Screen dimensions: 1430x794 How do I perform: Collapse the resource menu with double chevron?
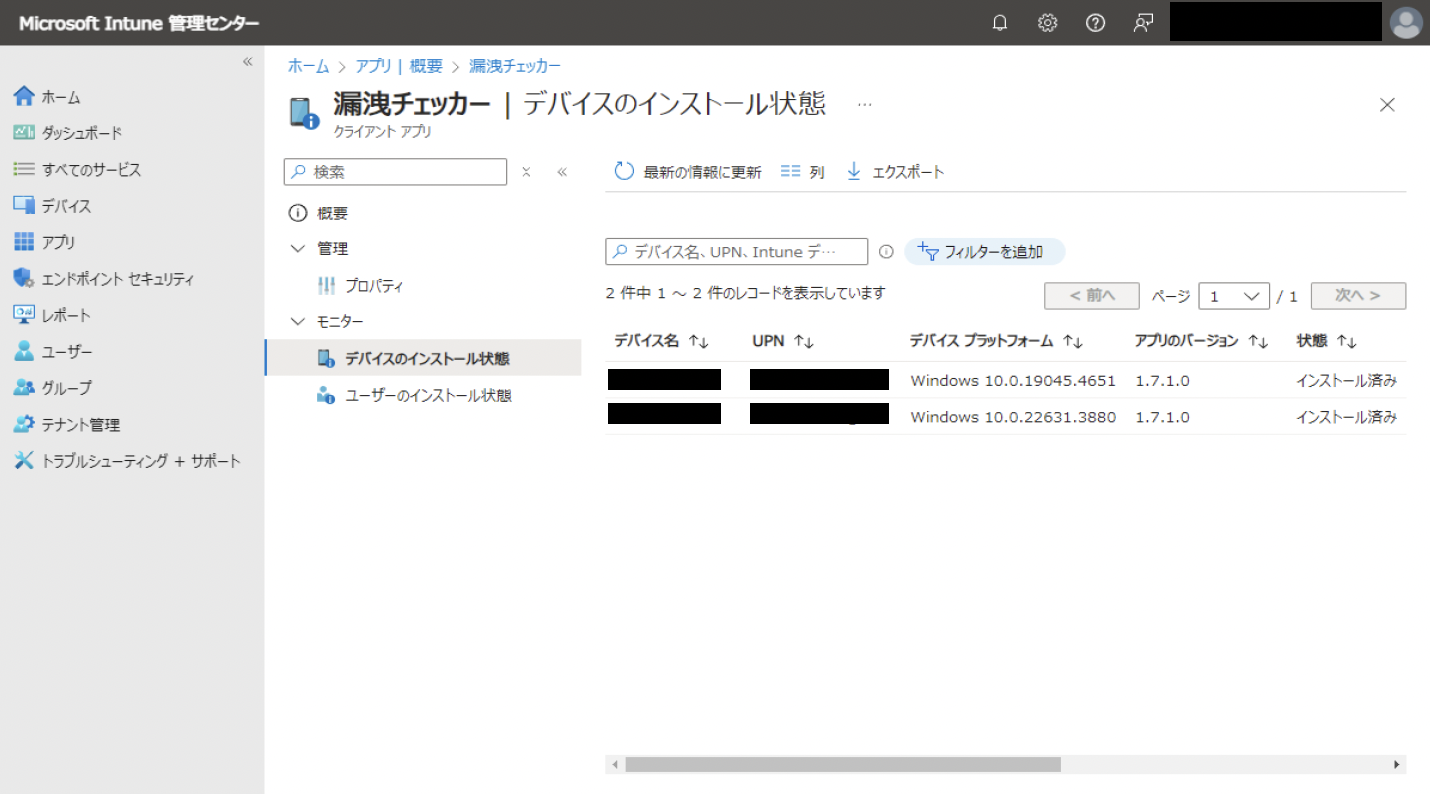[562, 172]
